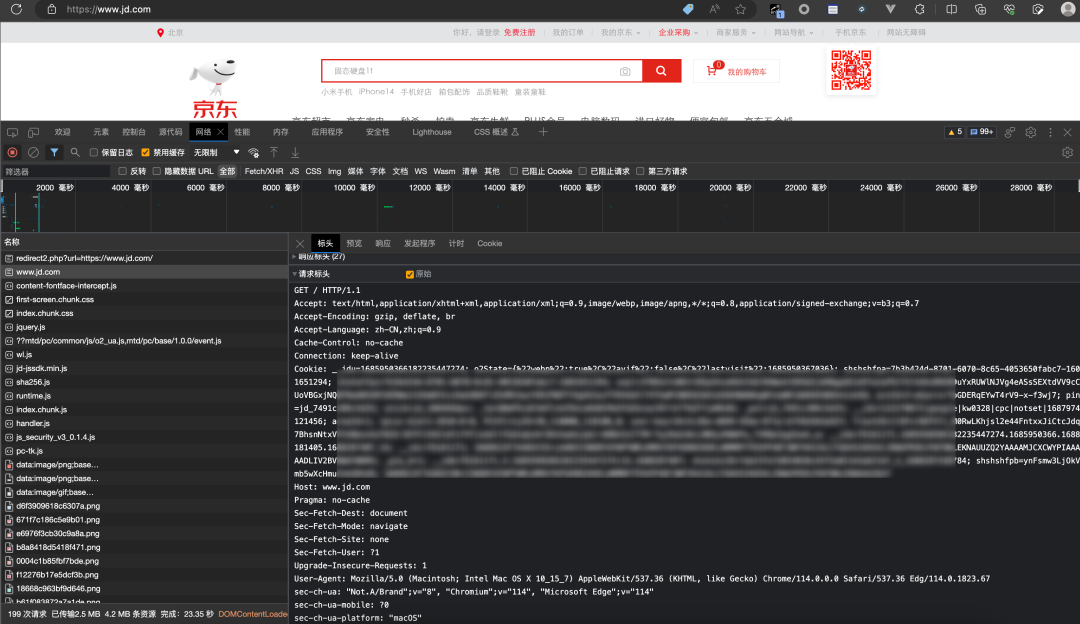Click the red JD search button

[661, 71]
